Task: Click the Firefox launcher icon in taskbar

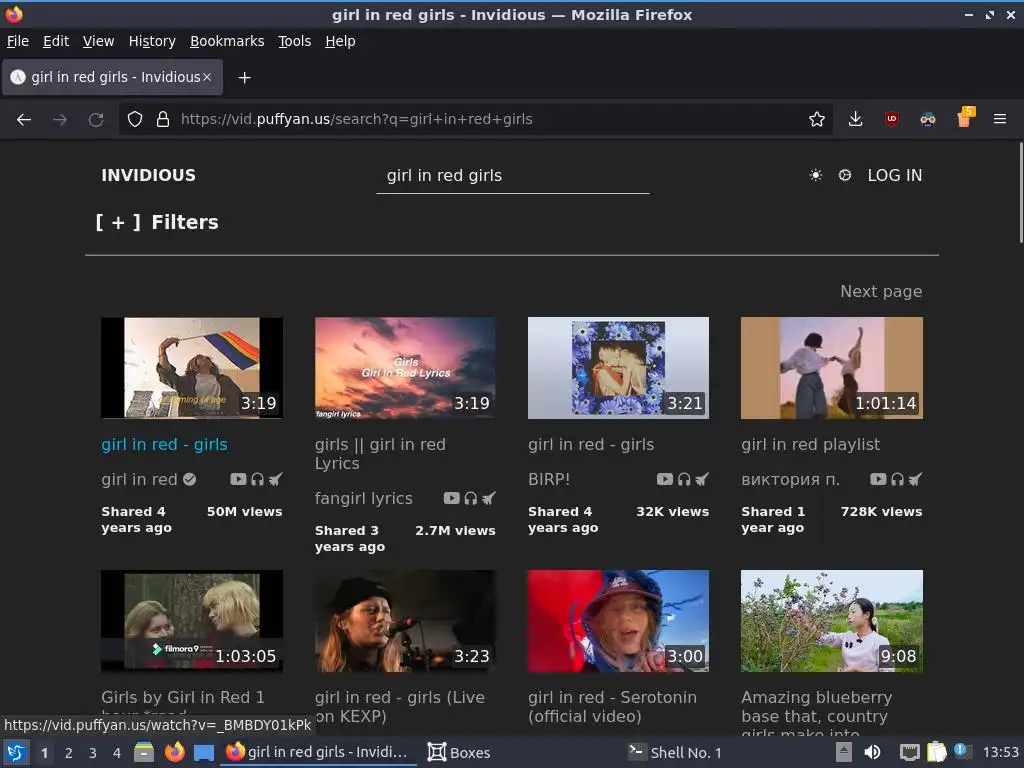Action: 174,752
